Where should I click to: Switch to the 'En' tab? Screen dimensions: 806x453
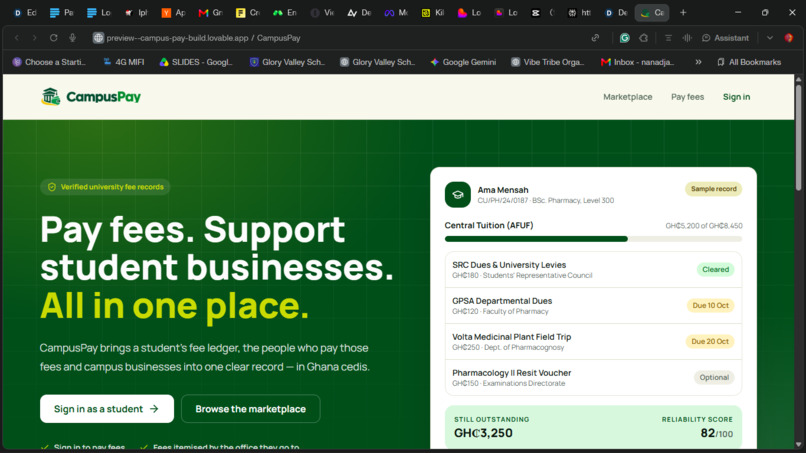285,13
